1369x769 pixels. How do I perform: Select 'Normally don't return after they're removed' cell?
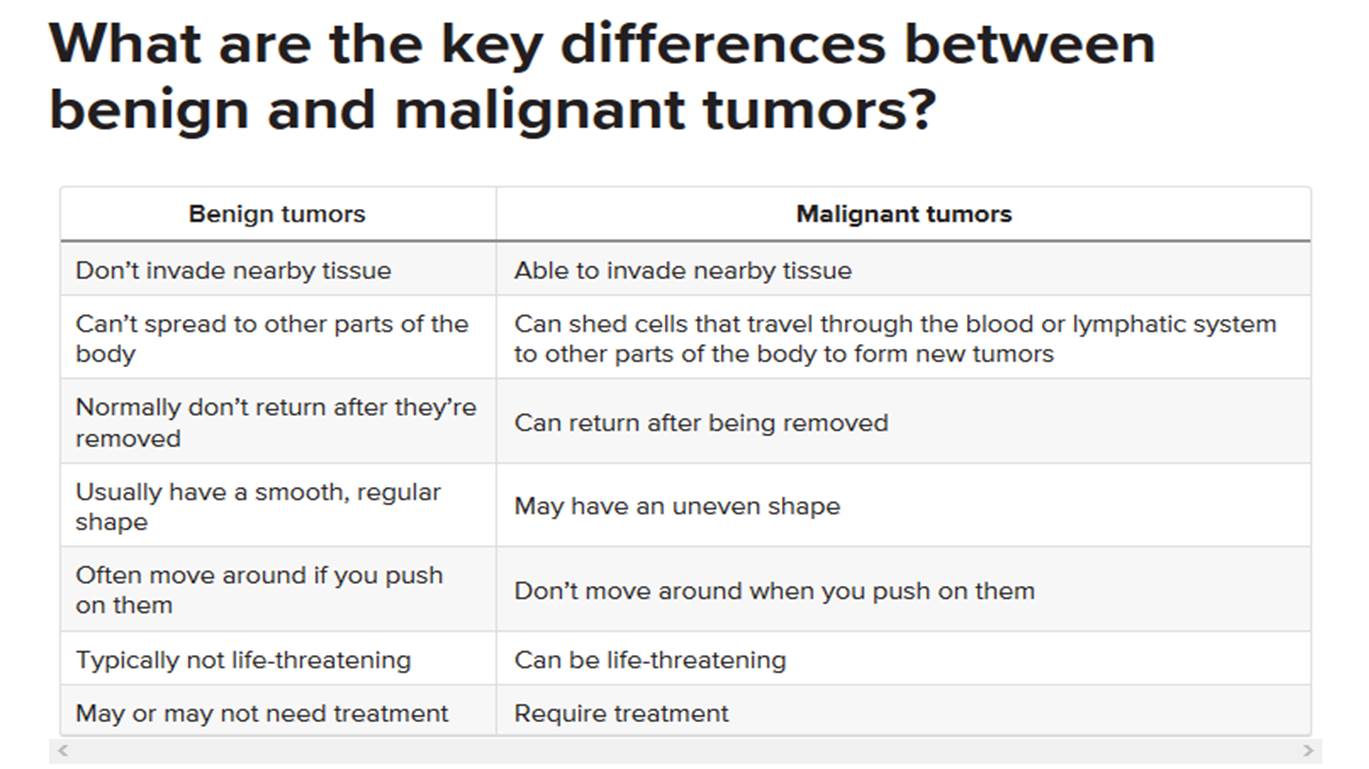point(278,422)
